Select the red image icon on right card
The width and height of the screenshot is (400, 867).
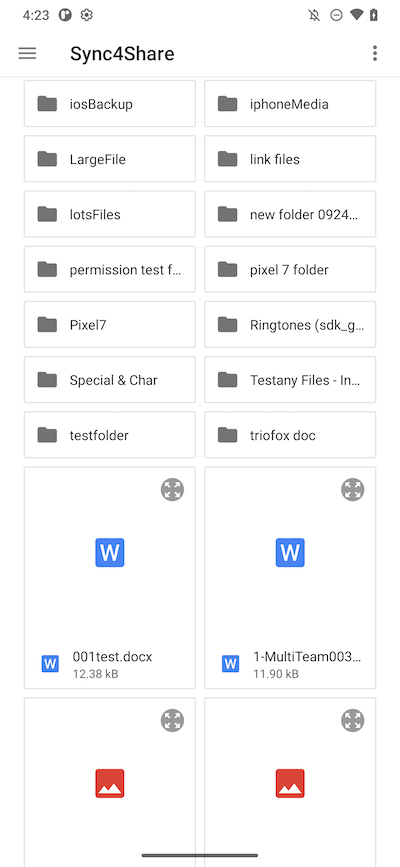coord(290,783)
